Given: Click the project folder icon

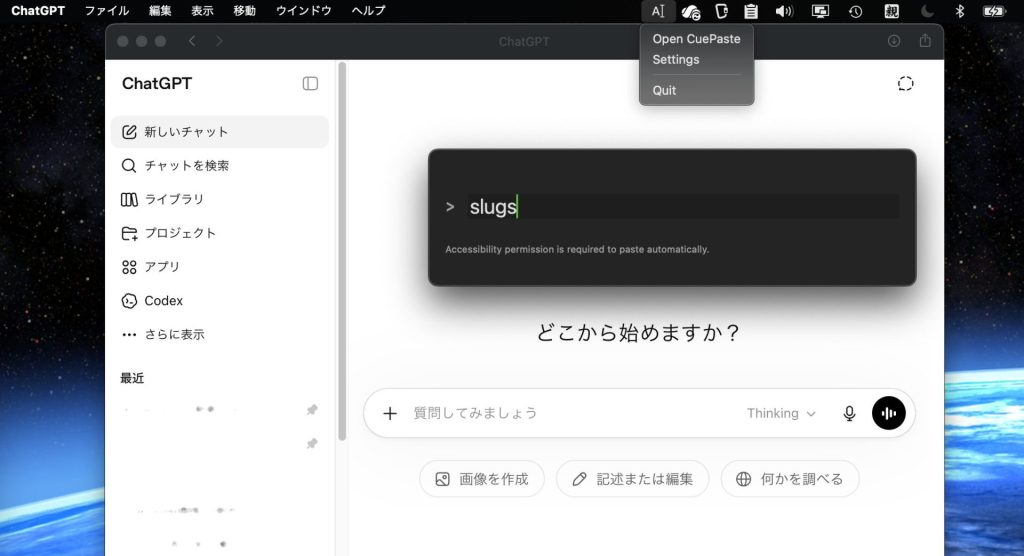Looking at the screenshot, I should [129, 233].
